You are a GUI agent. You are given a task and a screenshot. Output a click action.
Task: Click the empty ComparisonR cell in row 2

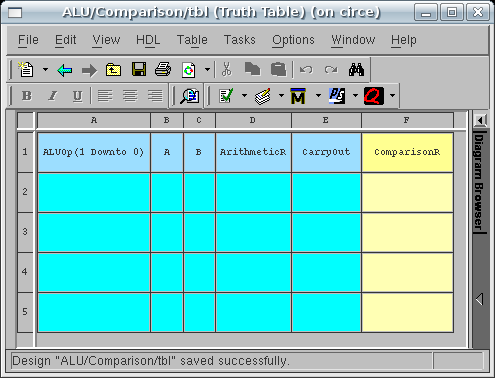pyautogui.click(x=407, y=192)
